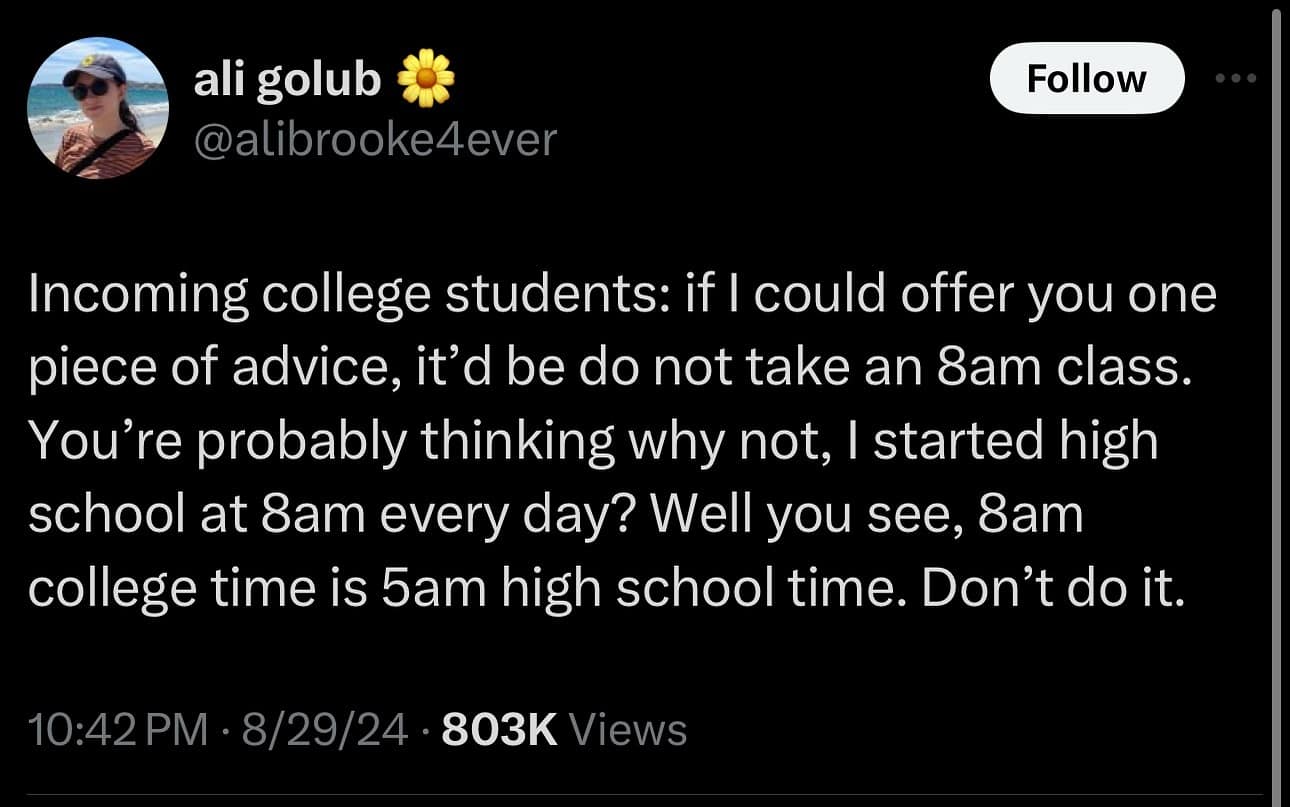Click the "Views" label
The height and width of the screenshot is (807, 1290).
click(x=627, y=730)
